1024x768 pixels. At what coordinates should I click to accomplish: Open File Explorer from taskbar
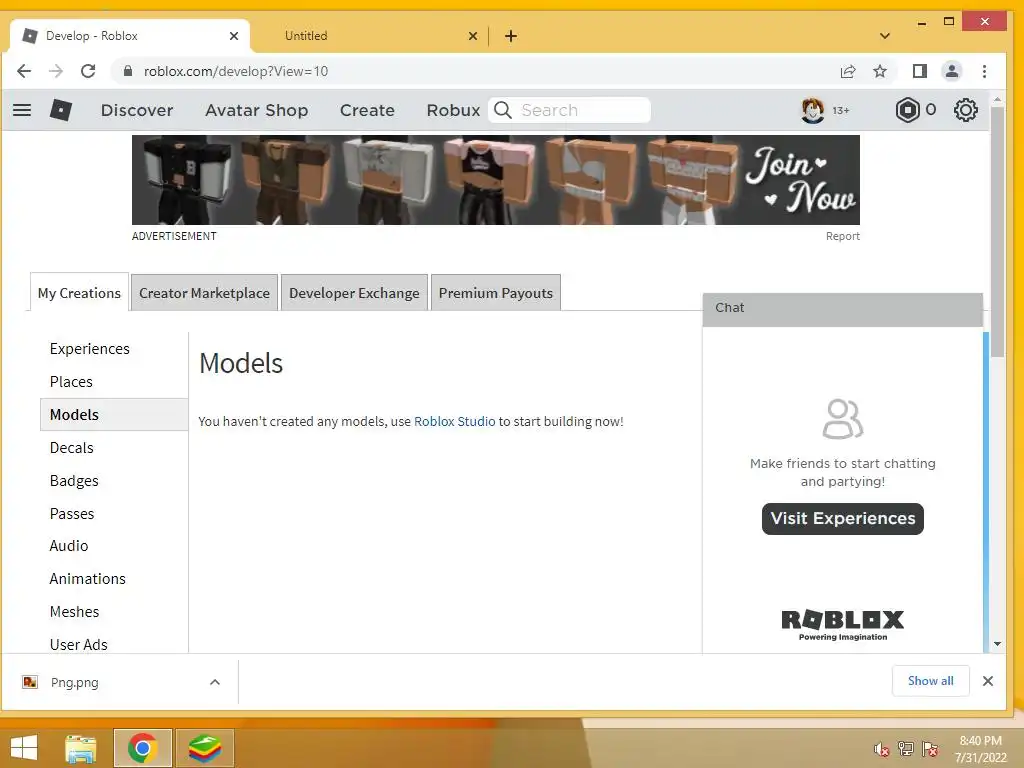pos(81,748)
